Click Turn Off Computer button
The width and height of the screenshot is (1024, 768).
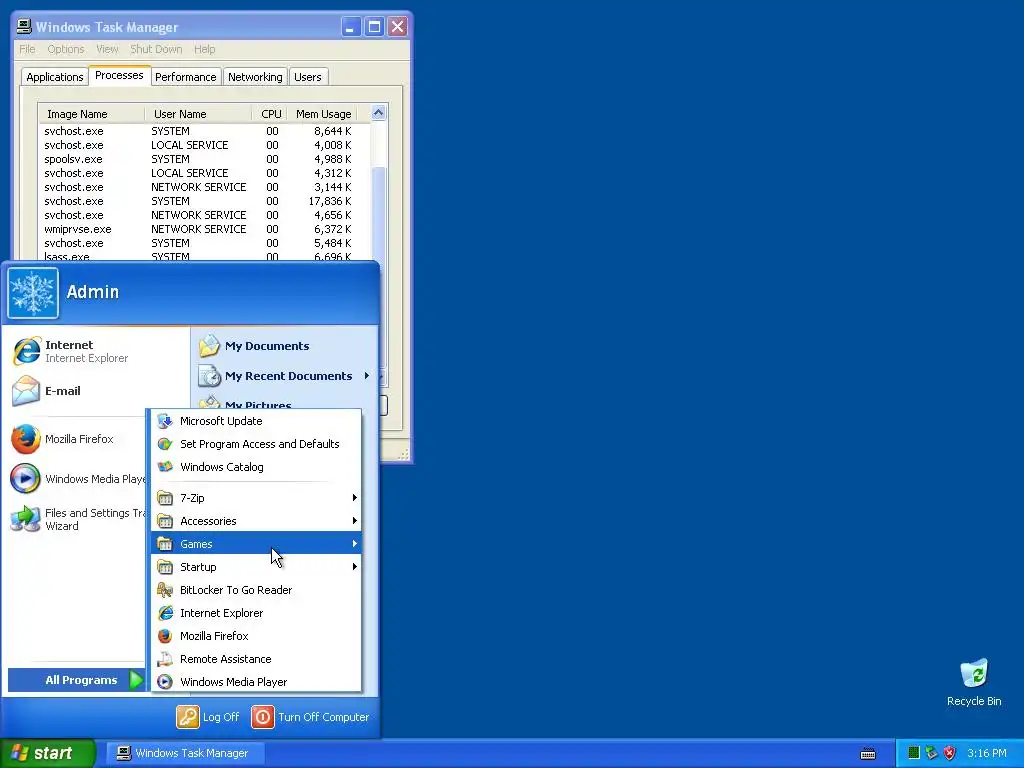310,717
